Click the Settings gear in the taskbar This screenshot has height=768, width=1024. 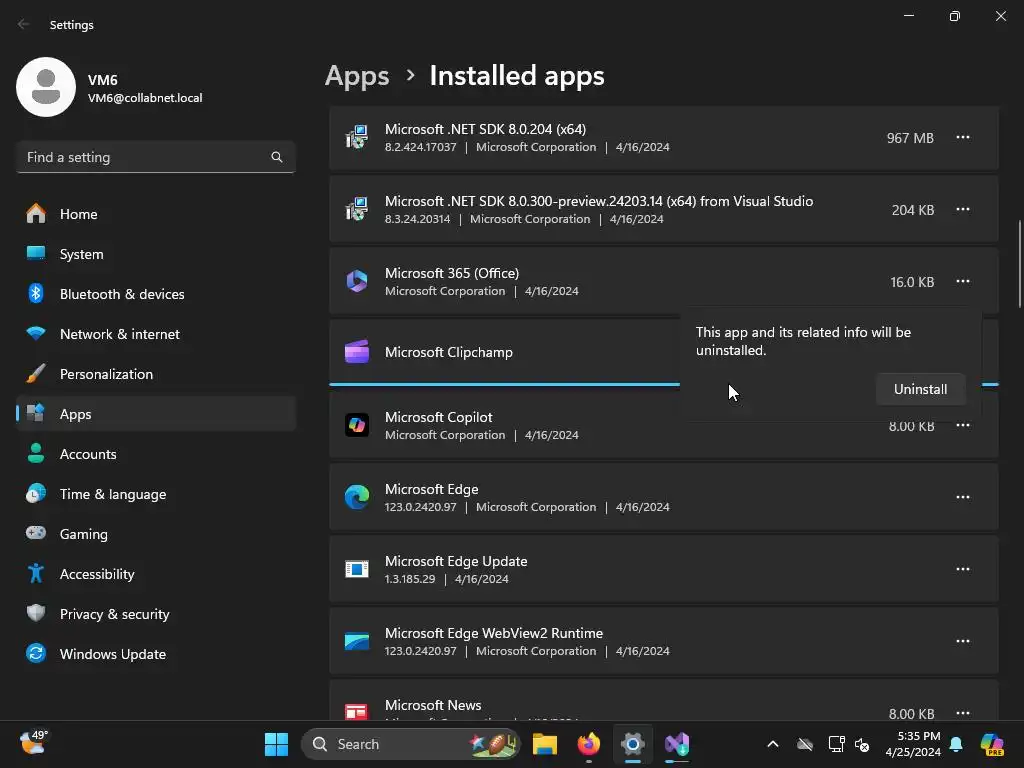[x=633, y=744]
